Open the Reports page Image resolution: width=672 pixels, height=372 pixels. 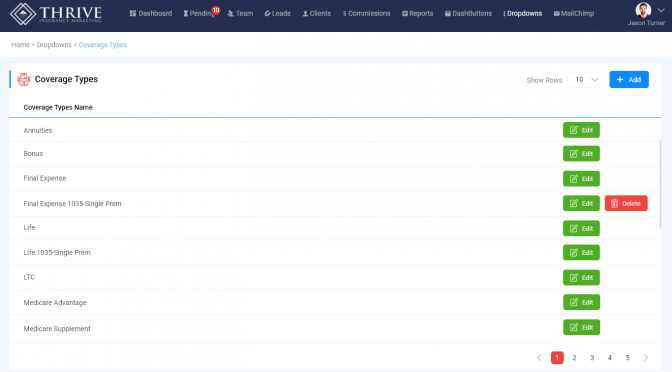click(418, 14)
